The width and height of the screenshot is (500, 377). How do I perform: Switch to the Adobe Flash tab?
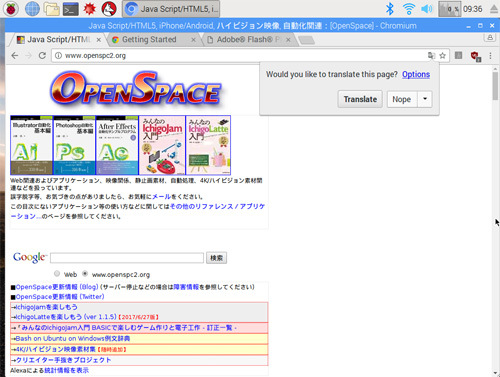[x=248, y=40]
